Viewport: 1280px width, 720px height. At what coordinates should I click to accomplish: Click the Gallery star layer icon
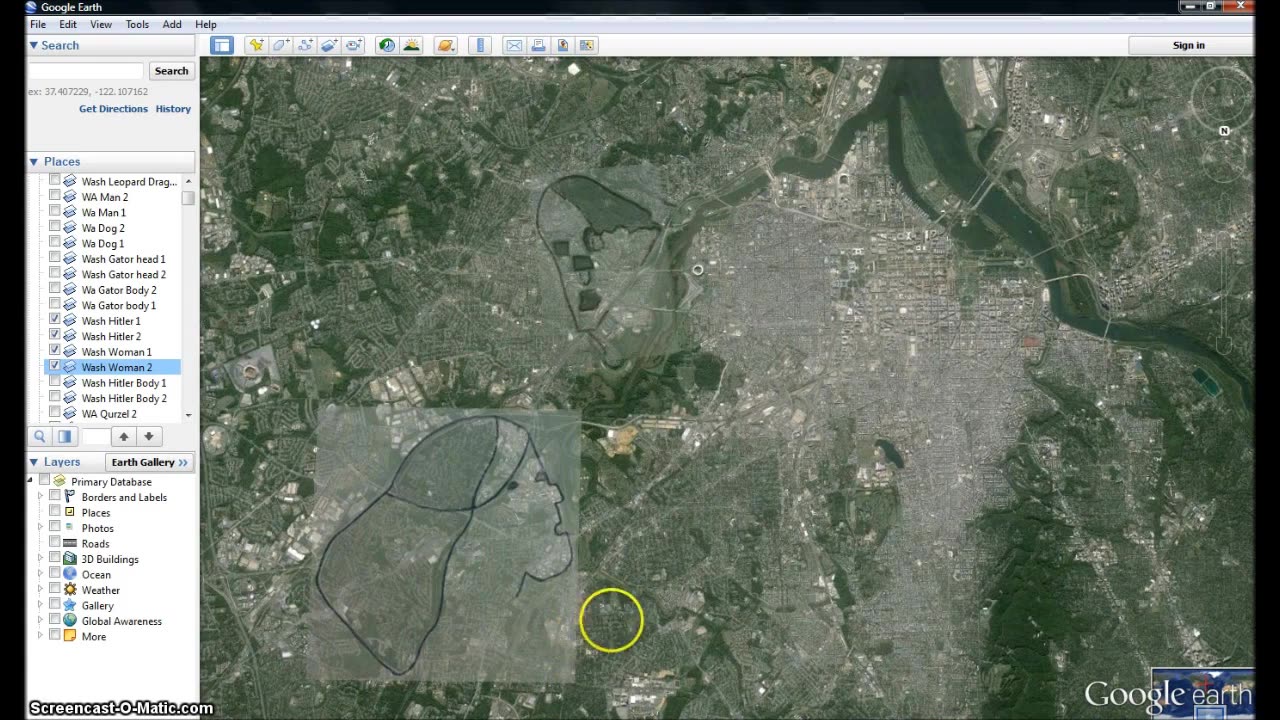(x=70, y=606)
